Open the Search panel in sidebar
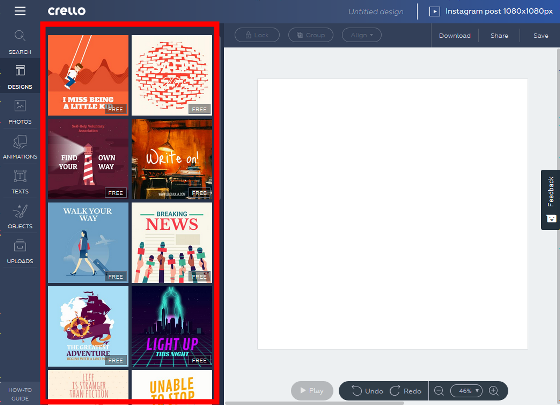560x405 pixels. coord(20,42)
